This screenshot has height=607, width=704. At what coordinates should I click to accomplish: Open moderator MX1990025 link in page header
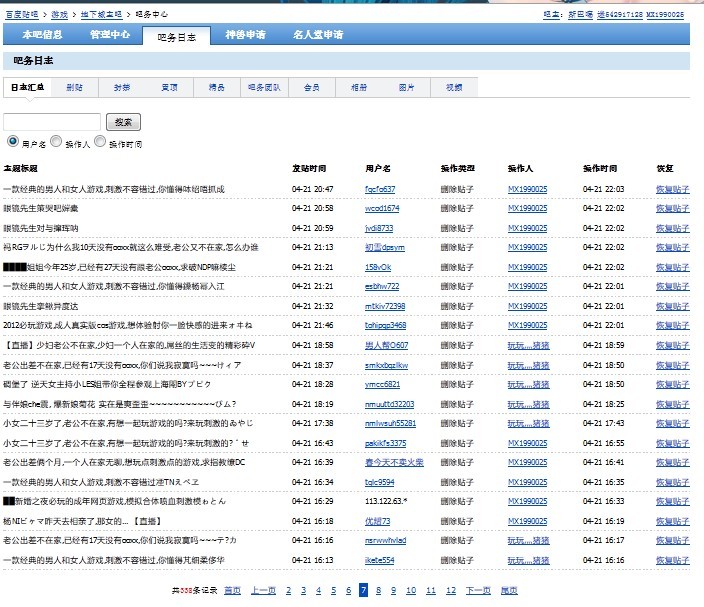pos(665,14)
